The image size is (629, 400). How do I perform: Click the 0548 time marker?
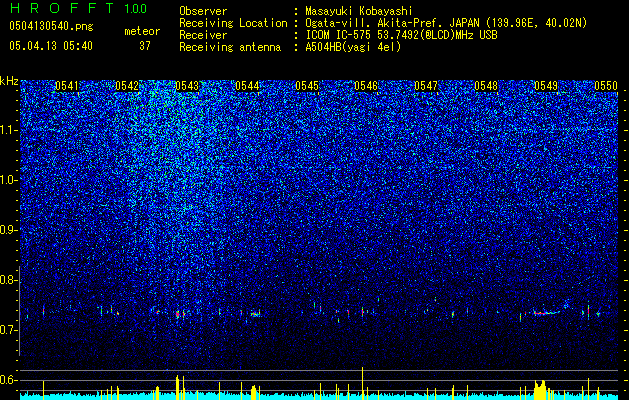486,86
